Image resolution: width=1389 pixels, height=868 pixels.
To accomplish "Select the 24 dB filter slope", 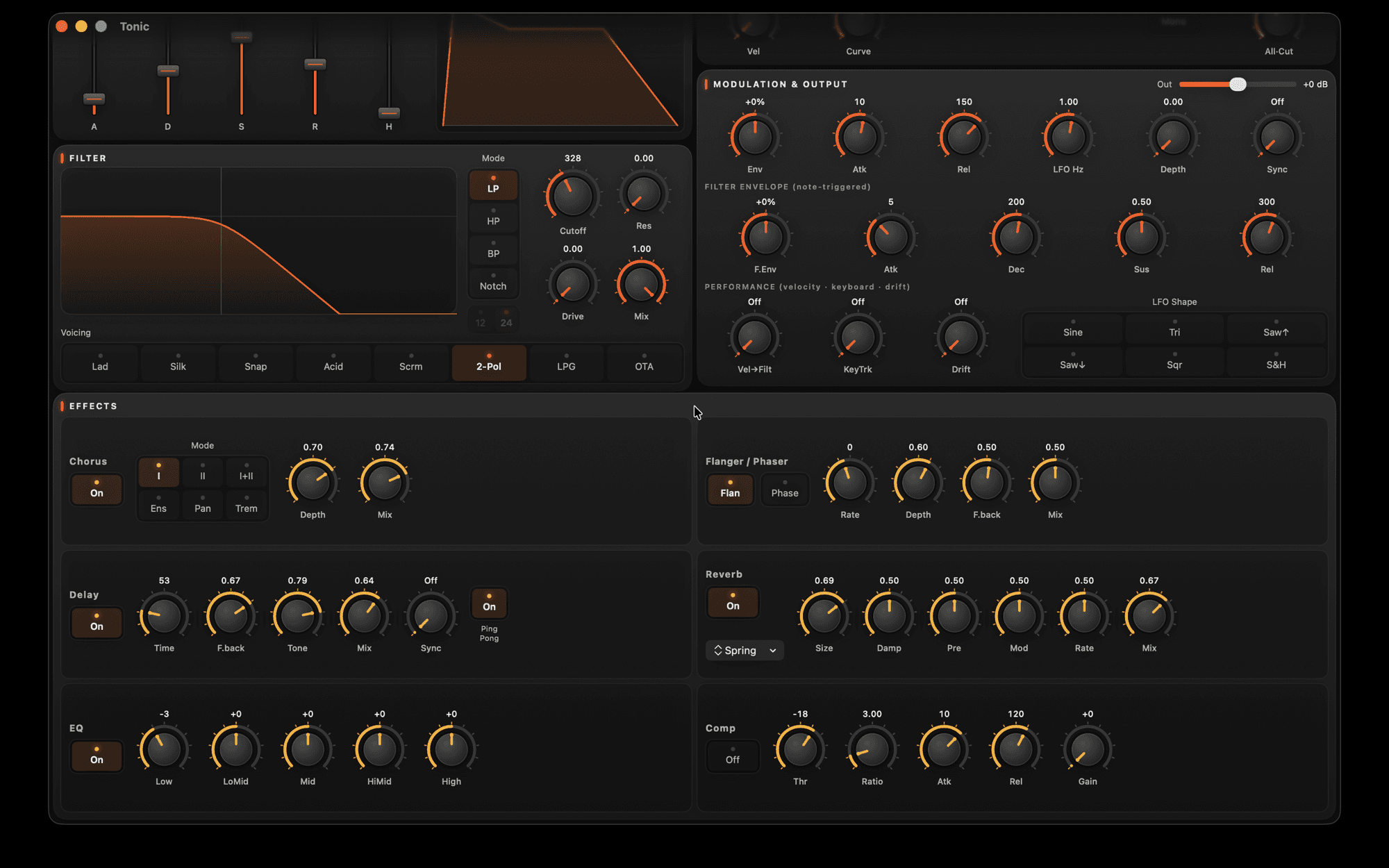I will [506, 319].
